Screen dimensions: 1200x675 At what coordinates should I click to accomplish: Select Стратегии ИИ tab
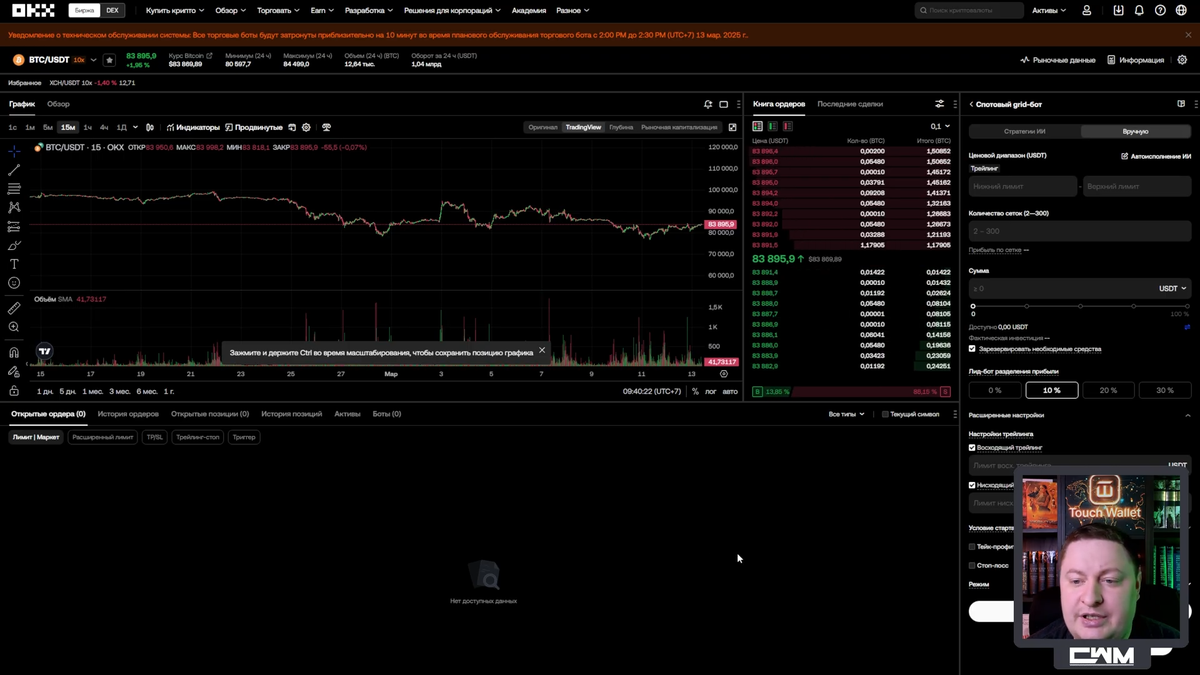[1024, 131]
